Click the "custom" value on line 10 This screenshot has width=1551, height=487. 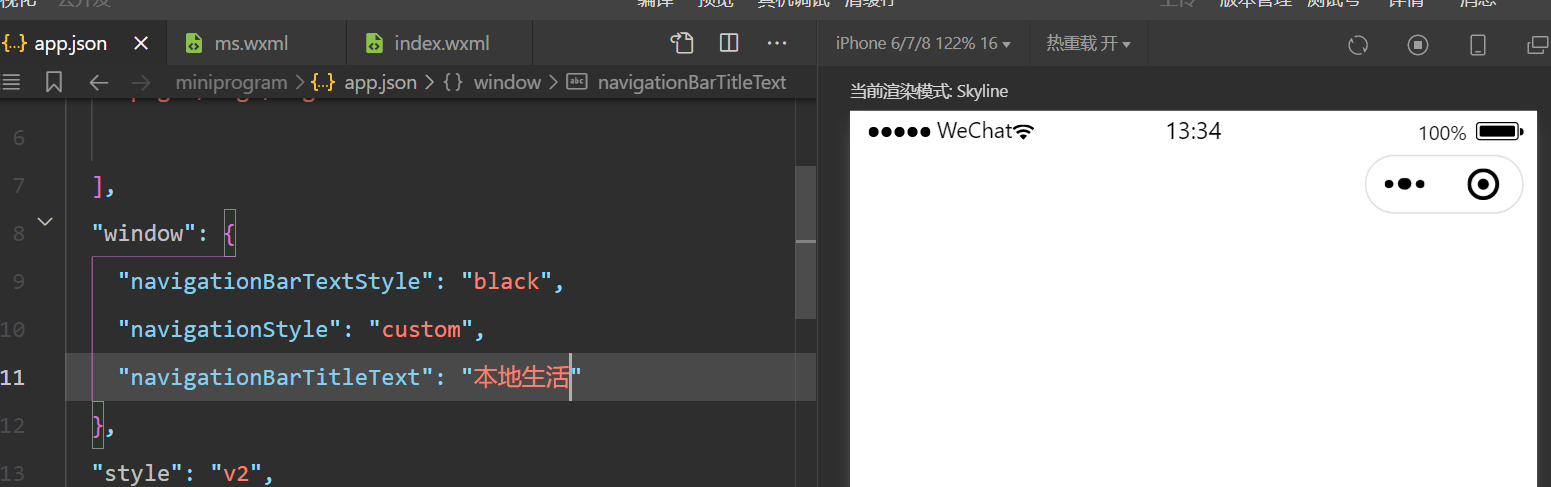click(x=421, y=329)
